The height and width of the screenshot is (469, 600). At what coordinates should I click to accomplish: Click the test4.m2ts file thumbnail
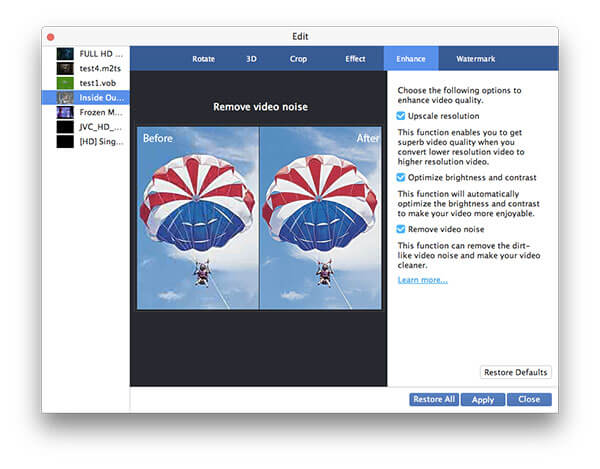pyautogui.click(x=65, y=68)
